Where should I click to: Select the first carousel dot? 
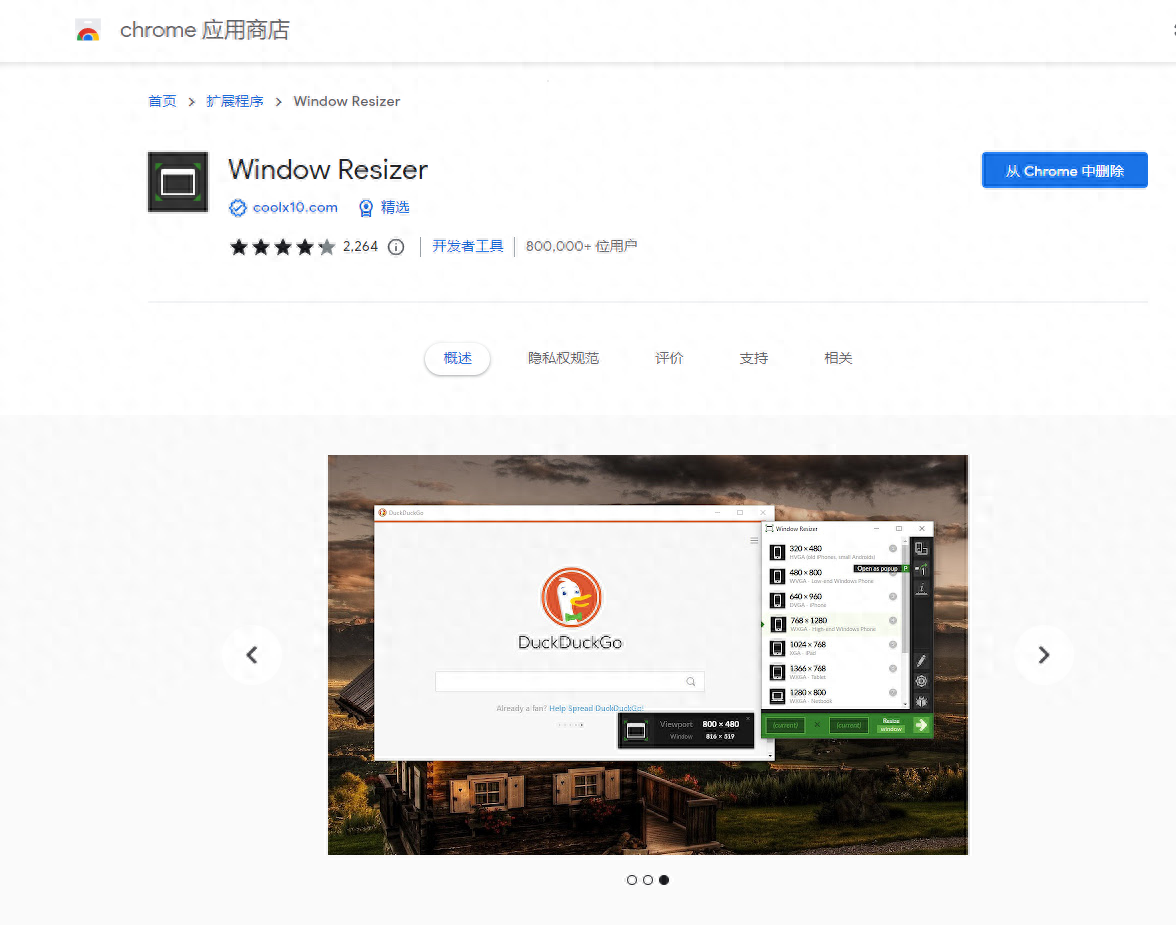(632, 880)
